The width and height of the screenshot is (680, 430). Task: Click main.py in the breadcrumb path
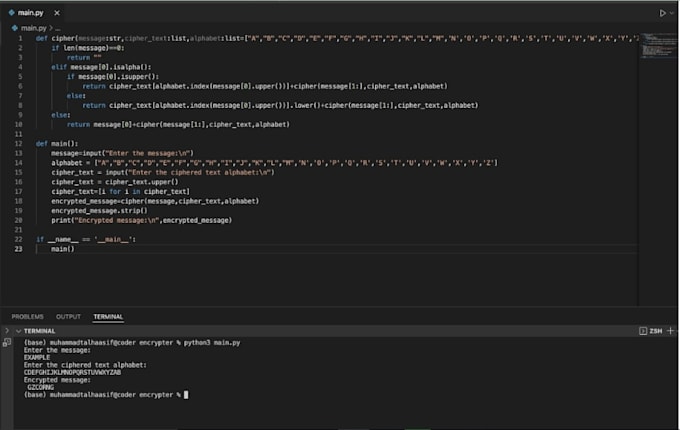[33, 28]
